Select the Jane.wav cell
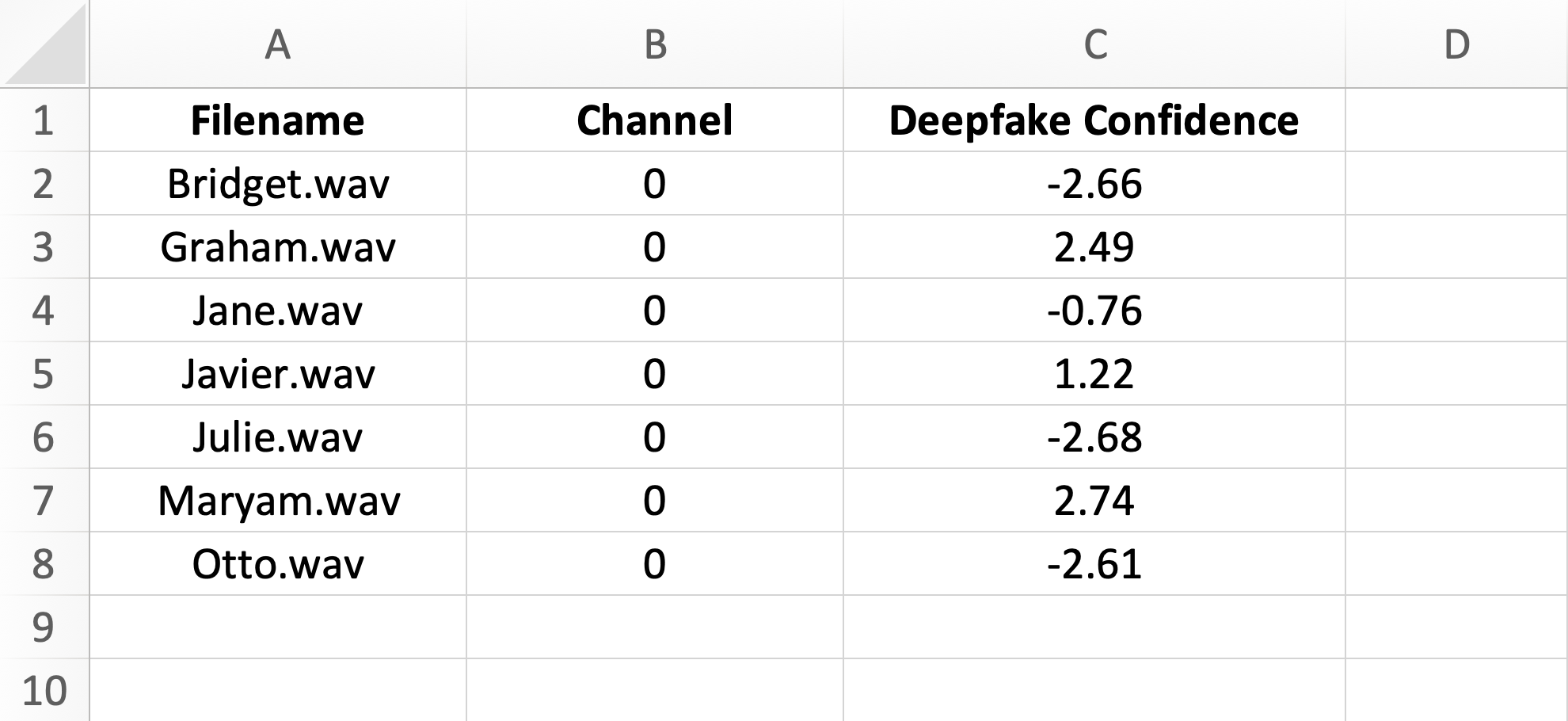Screen dimensions: 1568x721 point(278,310)
